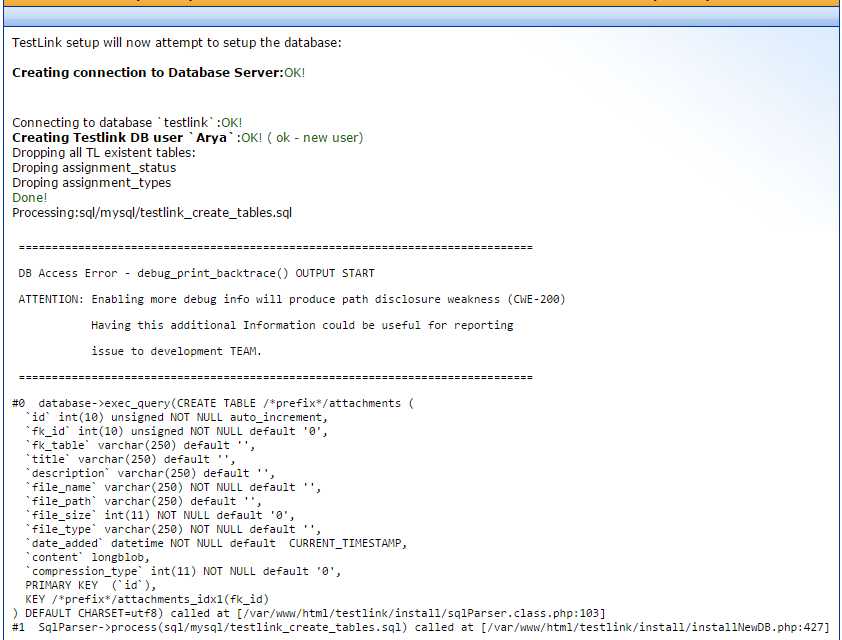
Task: Click the 'ATTENTION: Enabling more debug info' line
Action: click(292, 299)
